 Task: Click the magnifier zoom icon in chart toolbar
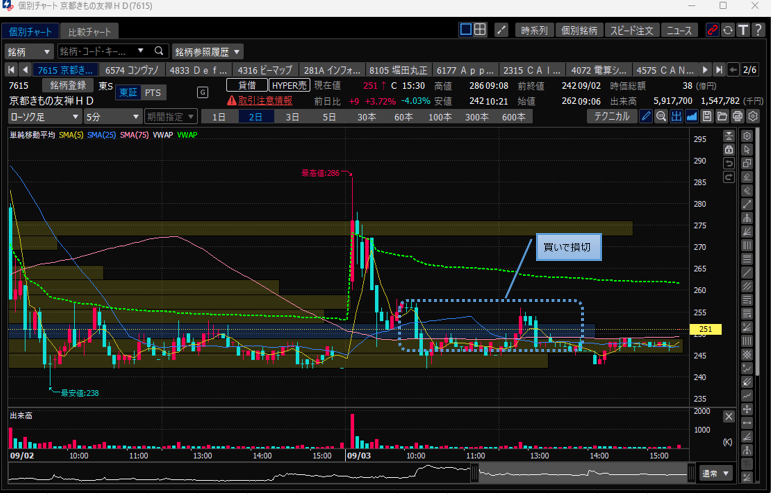(661, 117)
